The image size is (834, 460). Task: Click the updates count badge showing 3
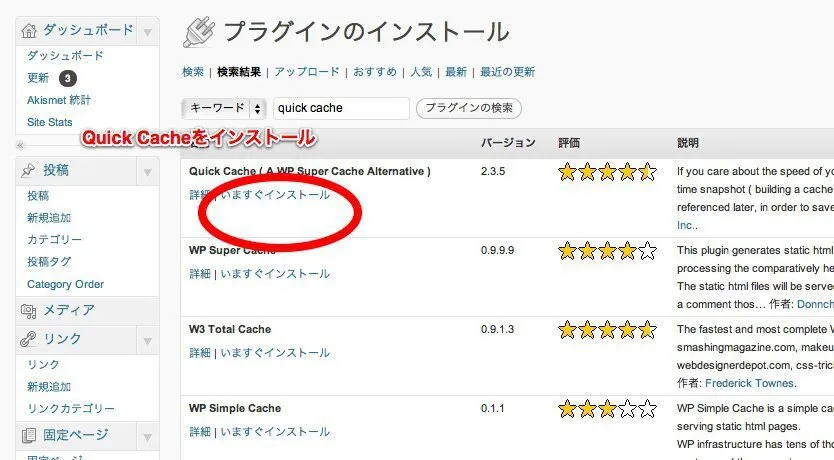coord(67,78)
